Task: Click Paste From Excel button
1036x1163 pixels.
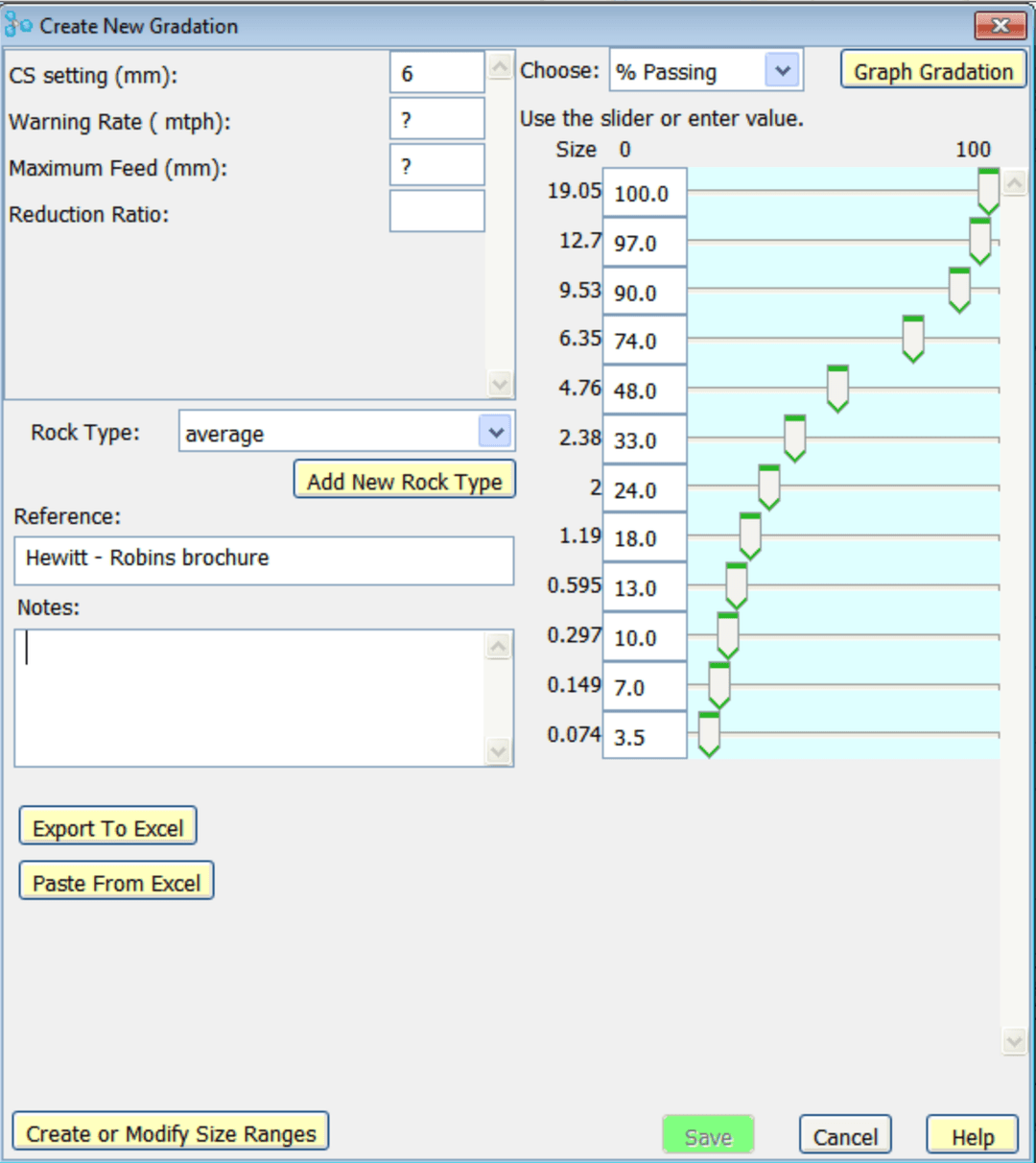Action: click(116, 882)
